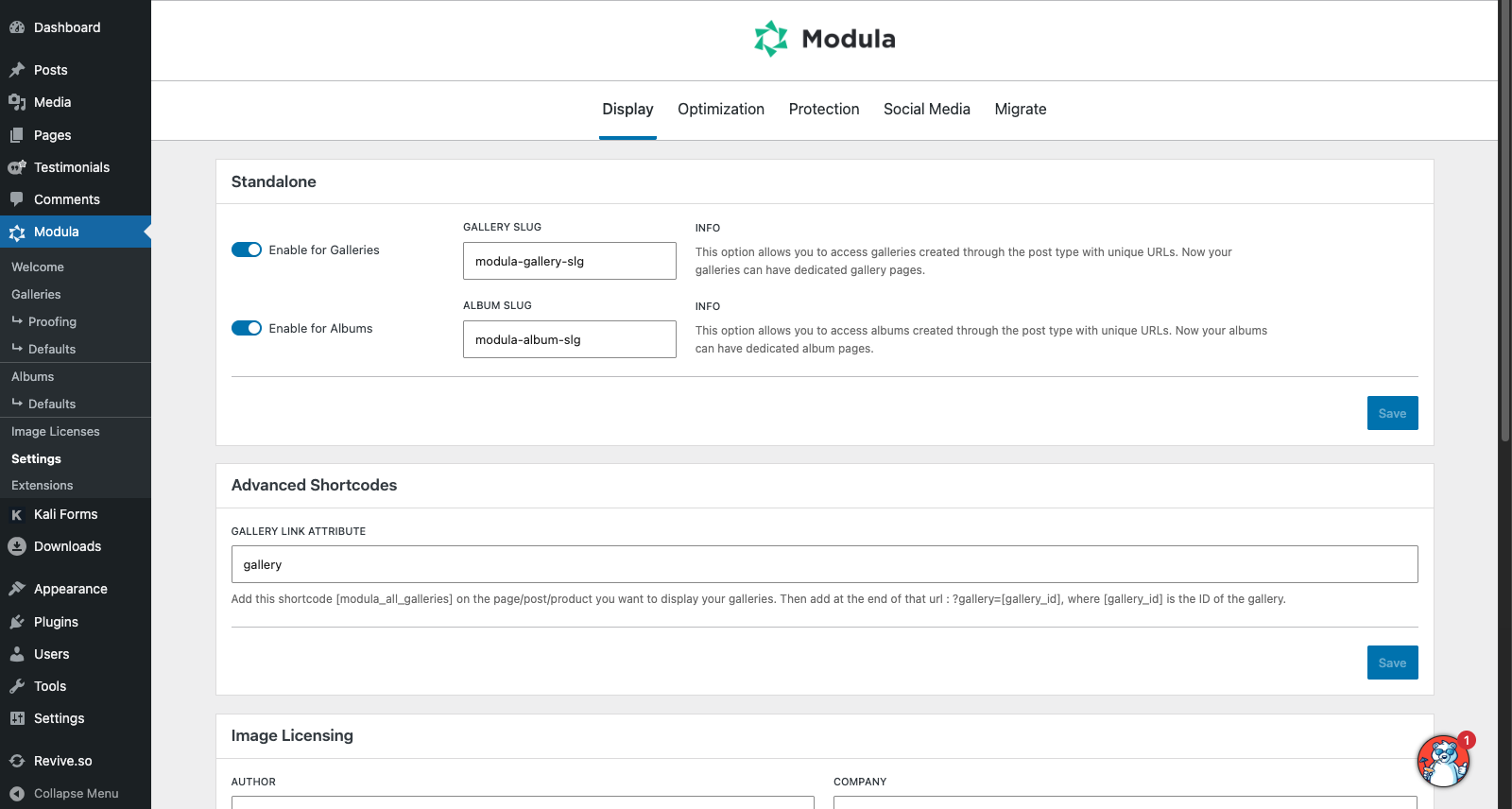Focus the Gallery Slug input field
This screenshot has width=1512, height=809.
(569, 261)
